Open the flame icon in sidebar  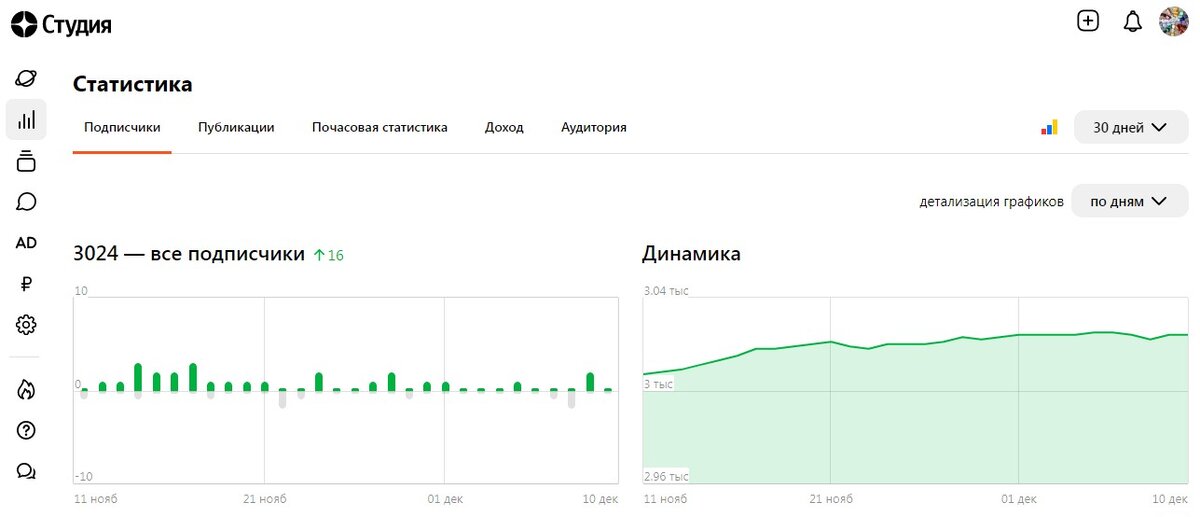[x=26, y=390]
